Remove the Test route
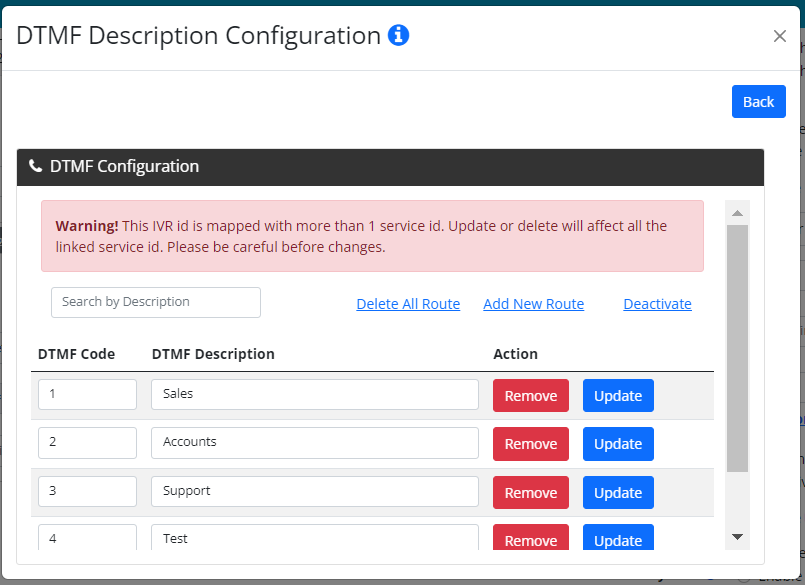Viewport: 805px width, 585px height. click(x=531, y=537)
